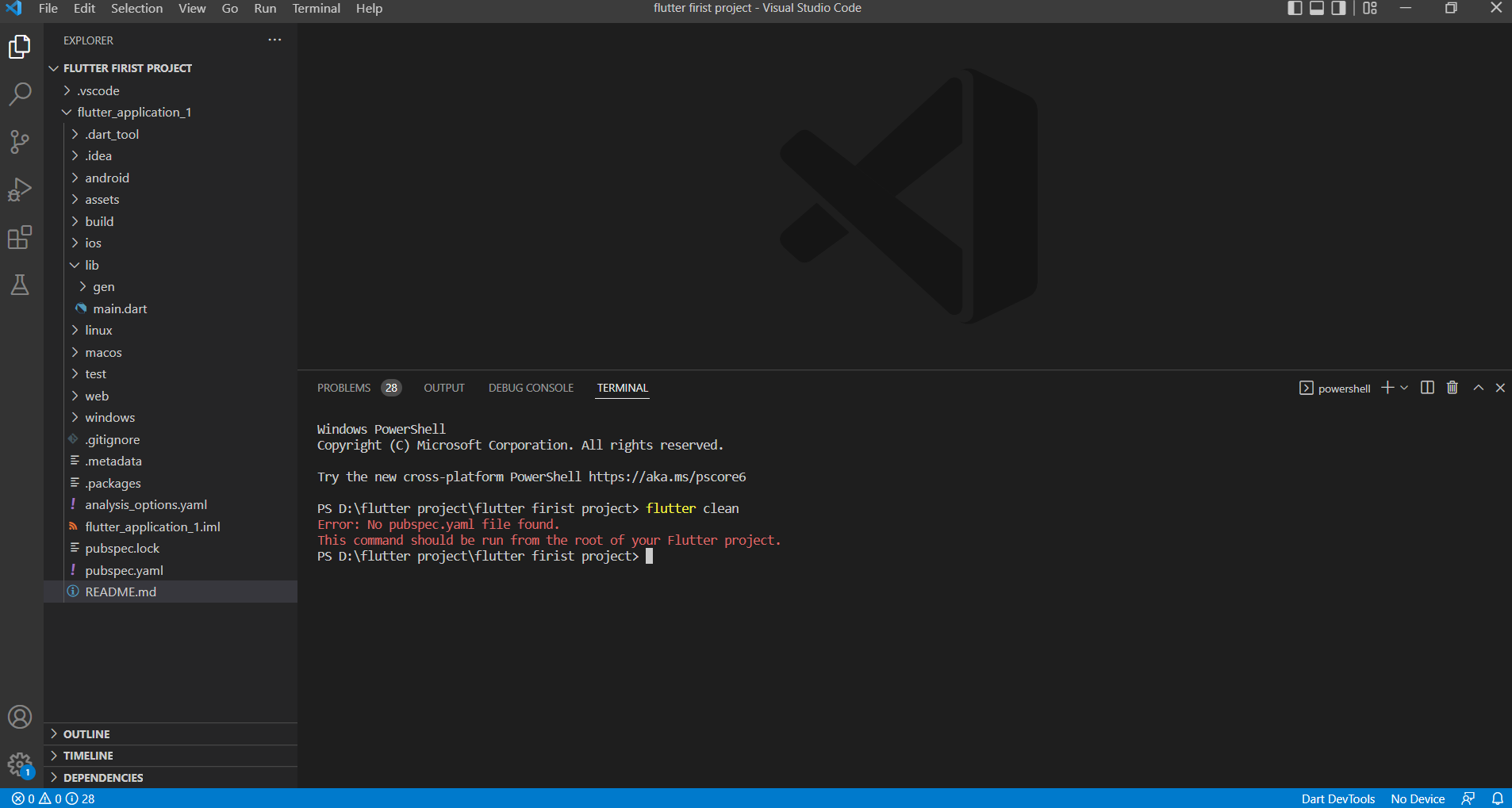Open the Selection menu
The image size is (1512, 808).
pos(136,8)
